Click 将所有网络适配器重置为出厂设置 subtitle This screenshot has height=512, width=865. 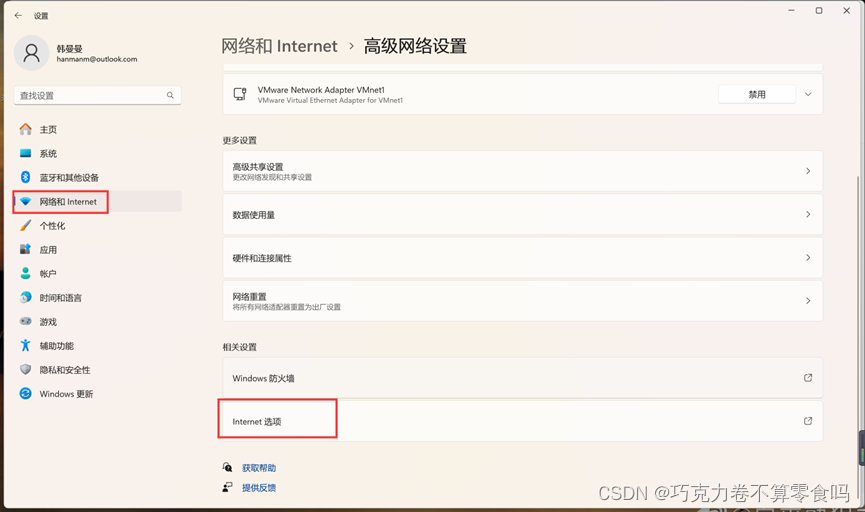tap(286, 307)
